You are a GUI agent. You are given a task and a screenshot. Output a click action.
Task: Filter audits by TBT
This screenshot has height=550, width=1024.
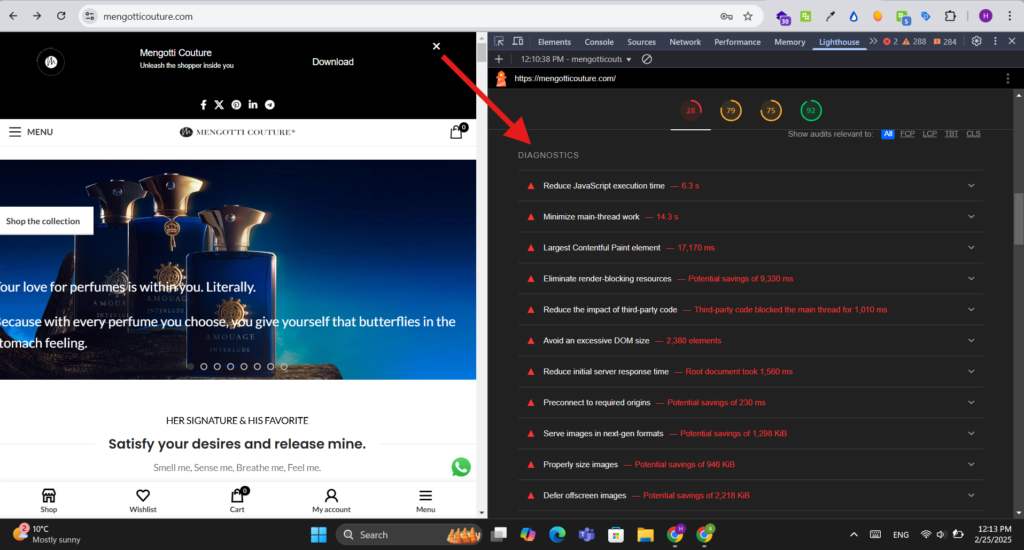(x=952, y=134)
